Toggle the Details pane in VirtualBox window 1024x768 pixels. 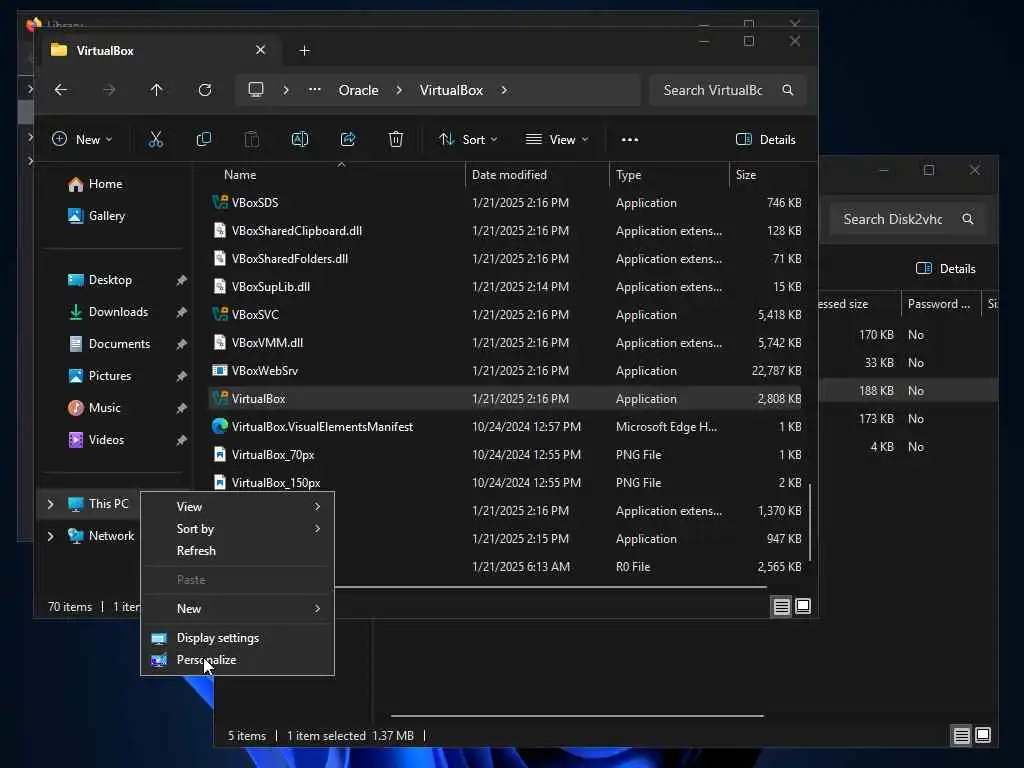[x=765, y=139]
